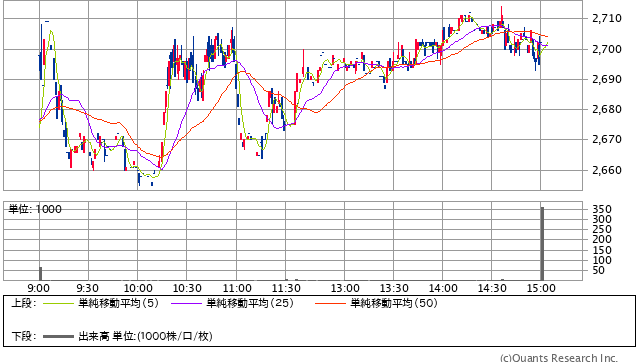
Task: Click the 9:30 time axis label
Action: pyautogui.click(x=87, y=288)
